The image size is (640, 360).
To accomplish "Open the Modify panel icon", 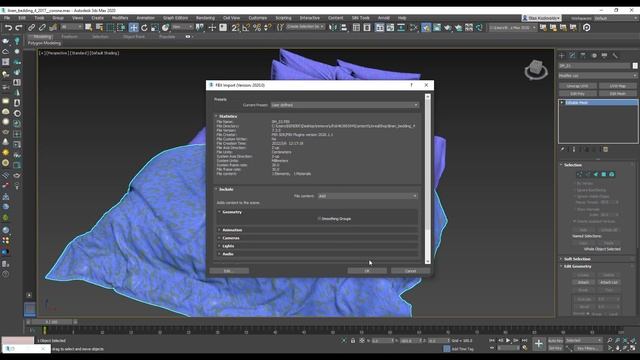I will (573, 56).
